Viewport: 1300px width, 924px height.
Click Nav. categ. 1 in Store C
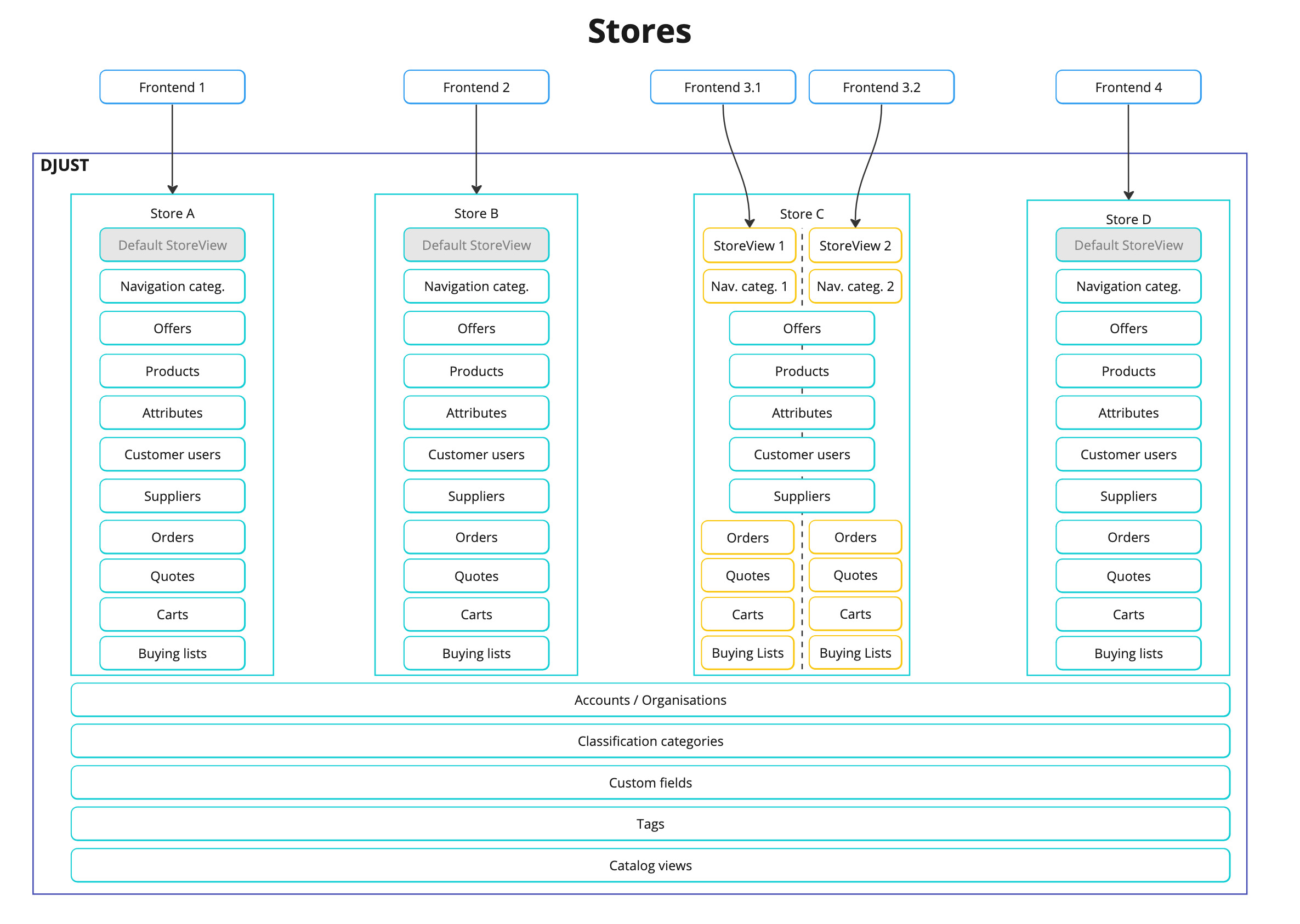coord(749,286)
